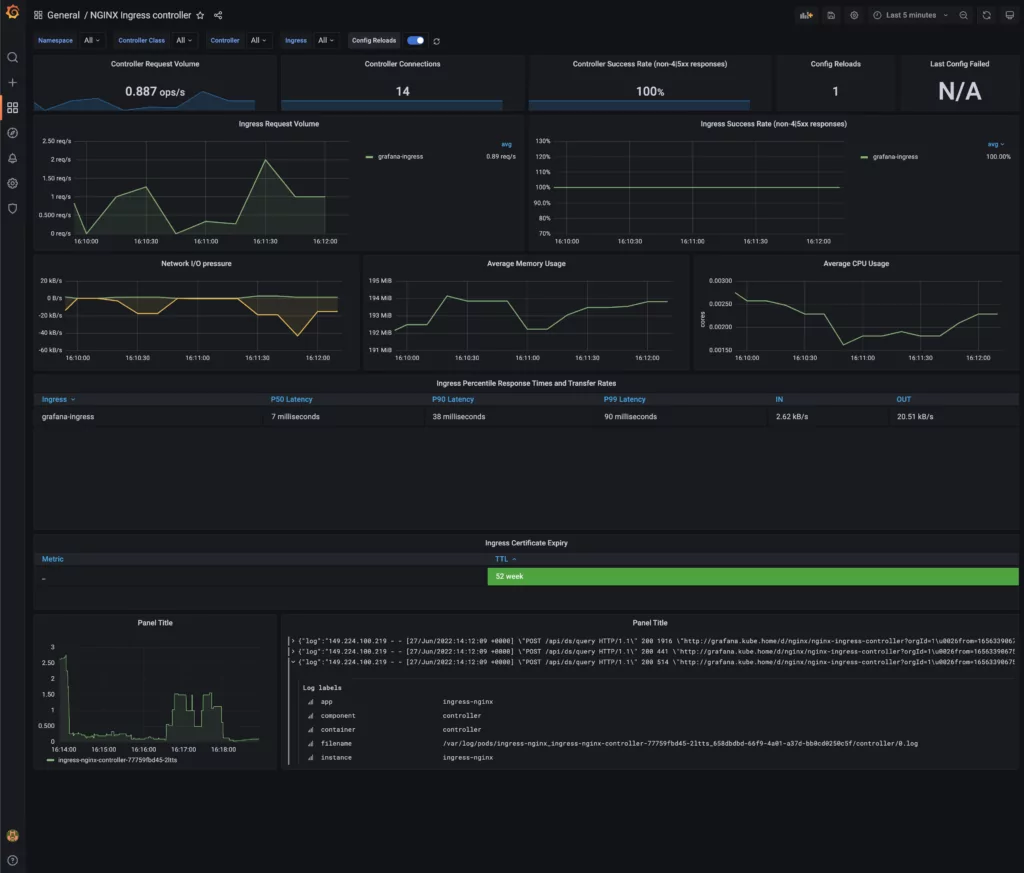Viewport: 1024px width, 873px height.
Task: Open dashboard settings gear in top bar
Action: [854, 15]
